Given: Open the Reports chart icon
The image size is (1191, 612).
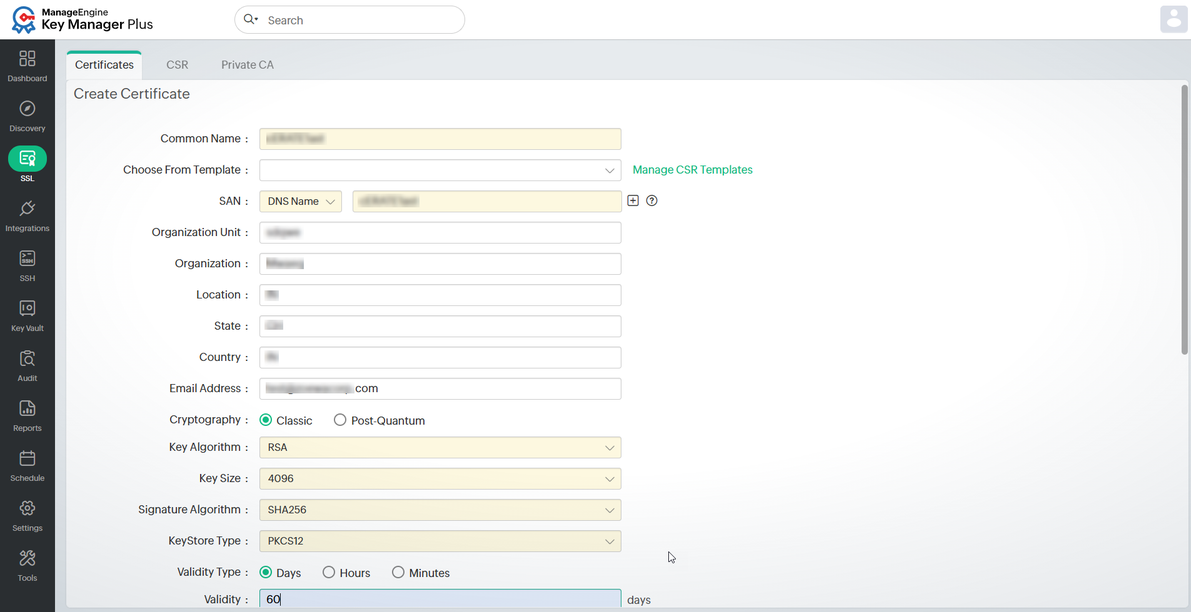Looking at the screenshot, I should coord(27,409).
